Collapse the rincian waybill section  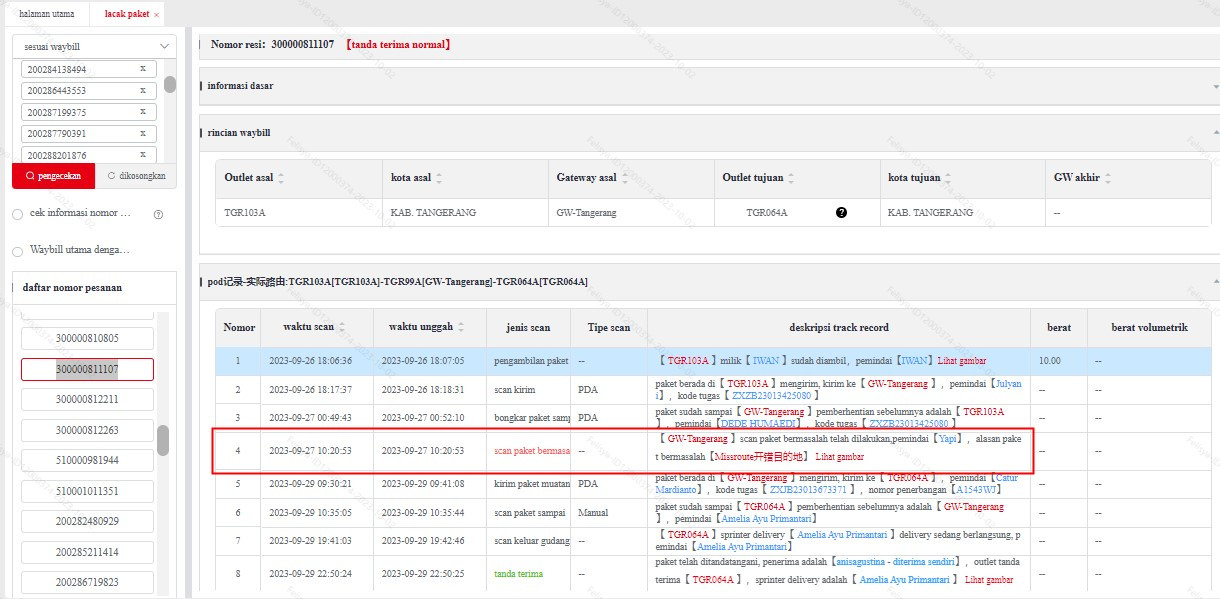[x=1214, y=132]
